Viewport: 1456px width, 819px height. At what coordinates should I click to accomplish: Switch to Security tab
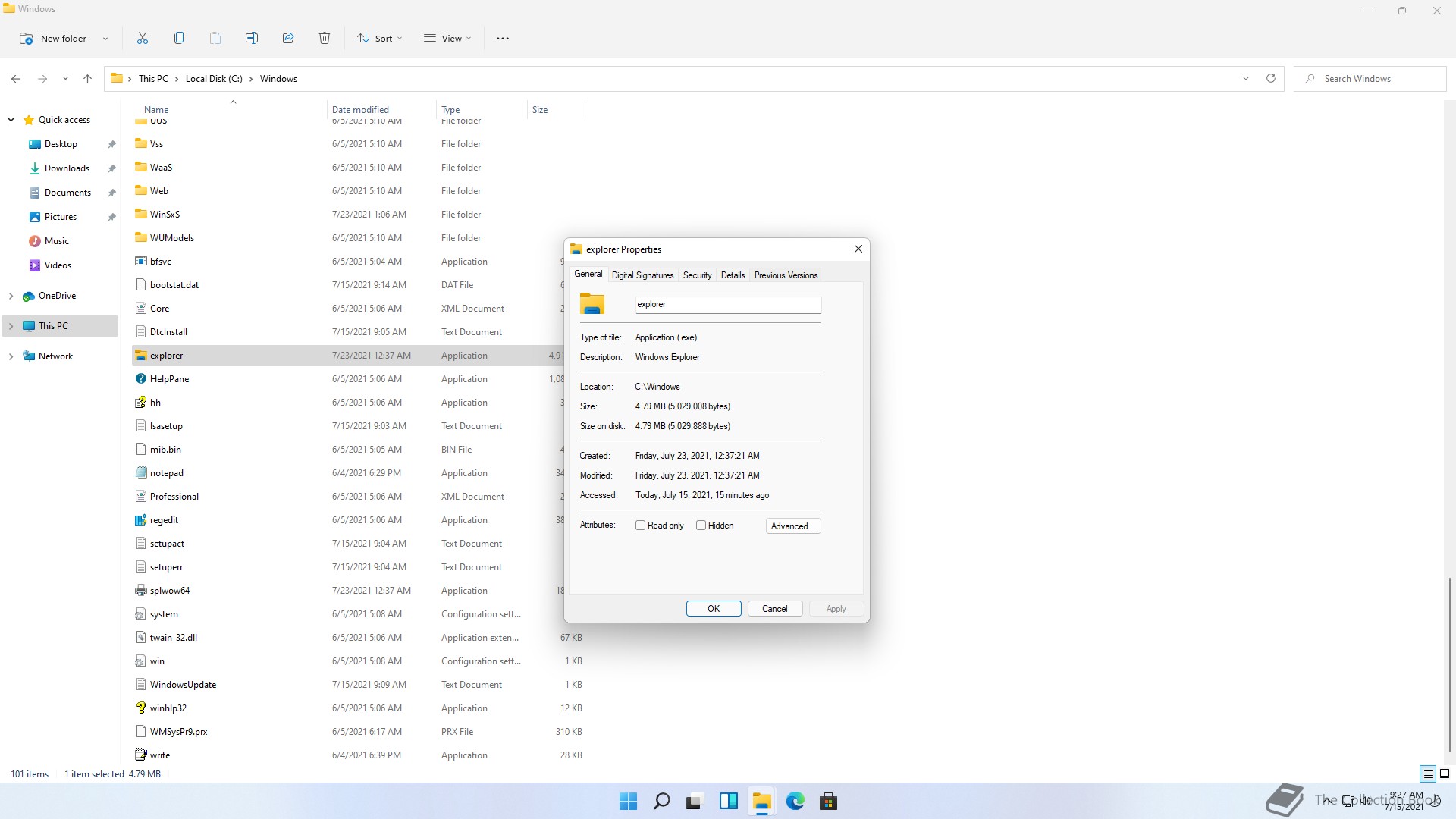click(697, 275)
